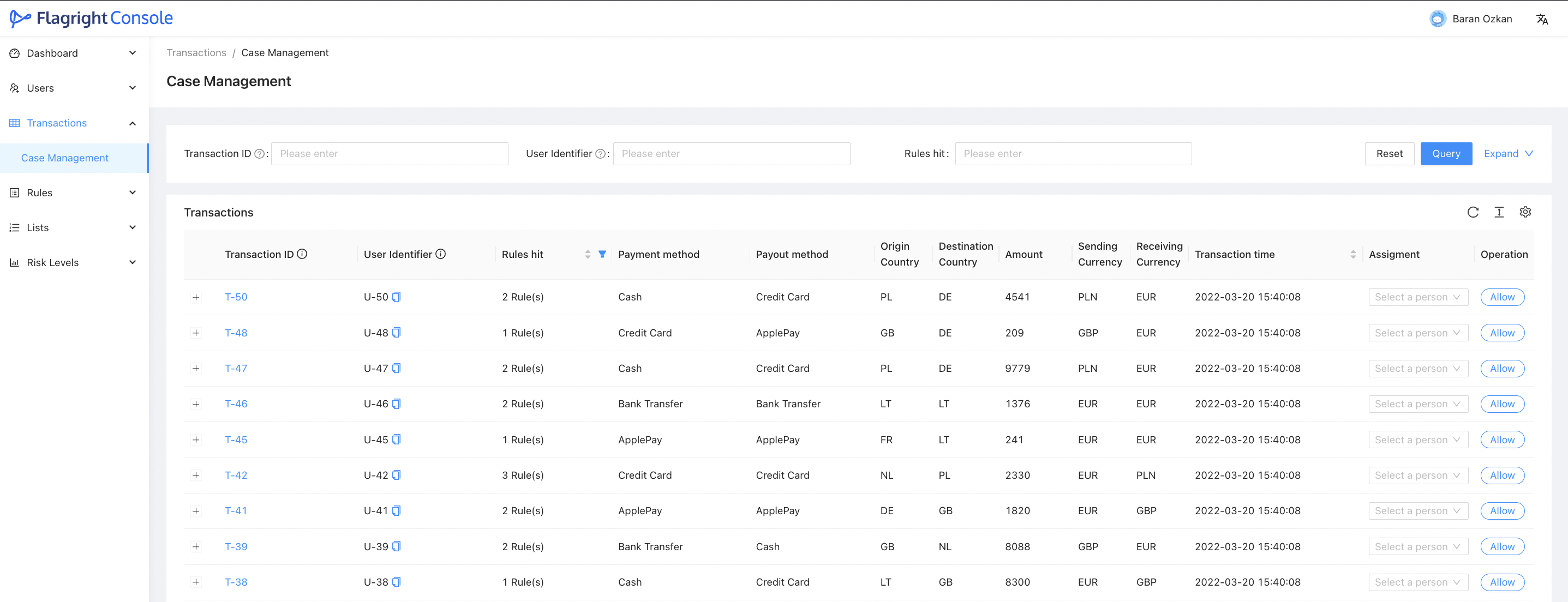
Task: Sort by Transaction time column
Action: pyautogui.click(x=1352, y=254)
